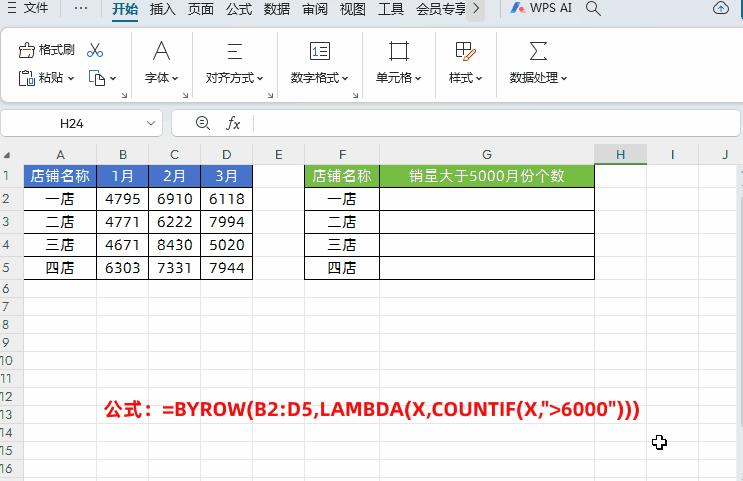Image resolution: width=743 pixels, height=481 pixels.
Task: Open the 单元格 cells menu
Action: click(x=399, y=62)
